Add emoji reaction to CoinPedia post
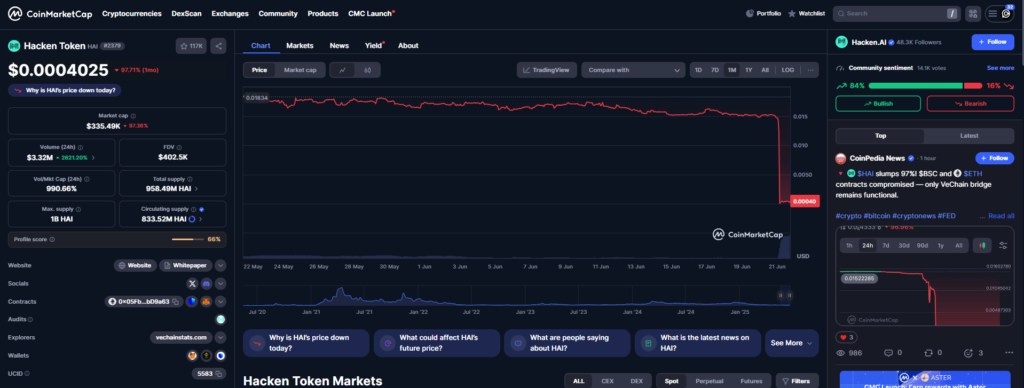 click(x=972, y=353)
